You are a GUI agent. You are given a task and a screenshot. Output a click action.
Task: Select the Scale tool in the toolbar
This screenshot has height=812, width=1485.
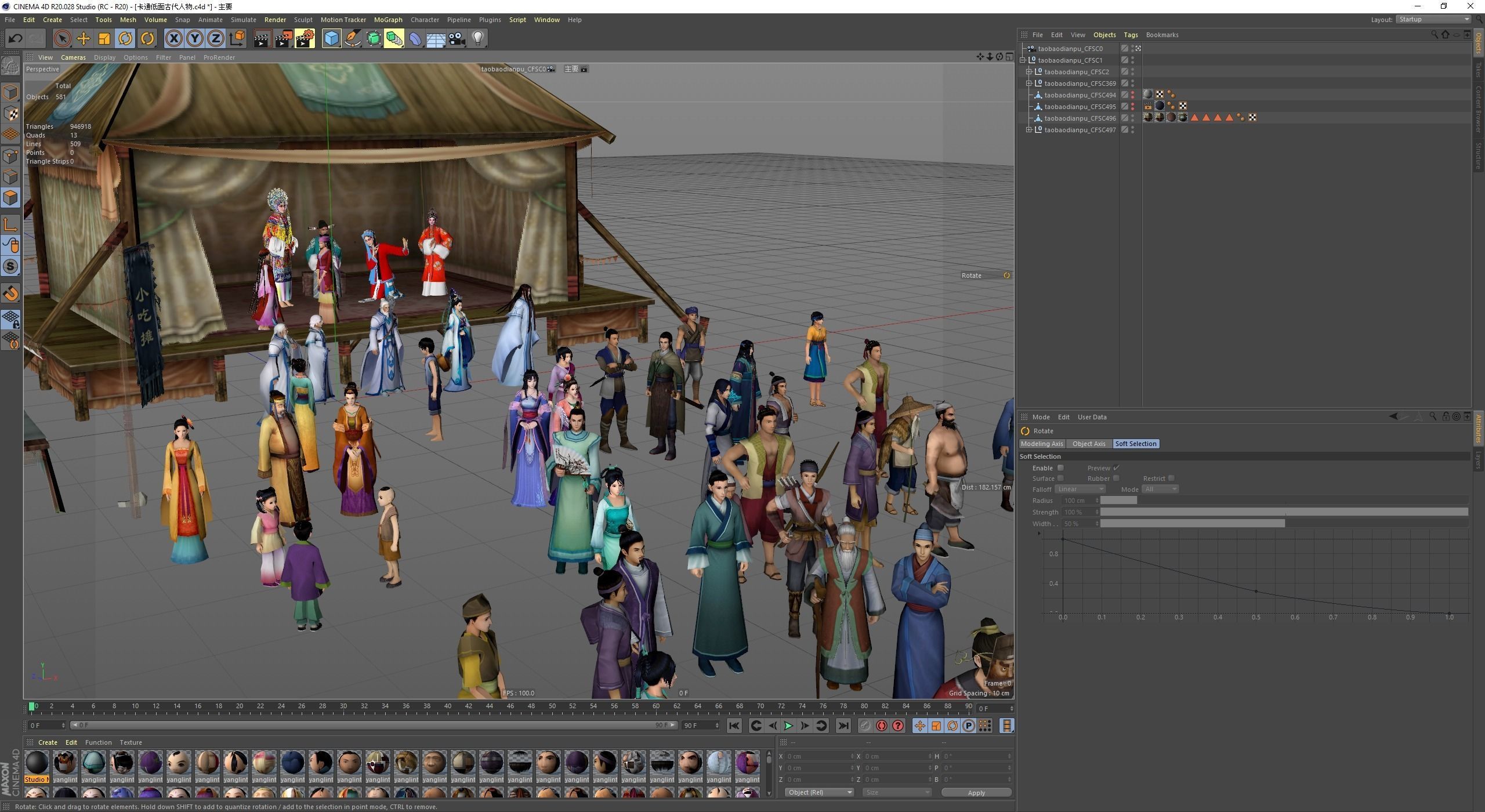pos(104,38)
